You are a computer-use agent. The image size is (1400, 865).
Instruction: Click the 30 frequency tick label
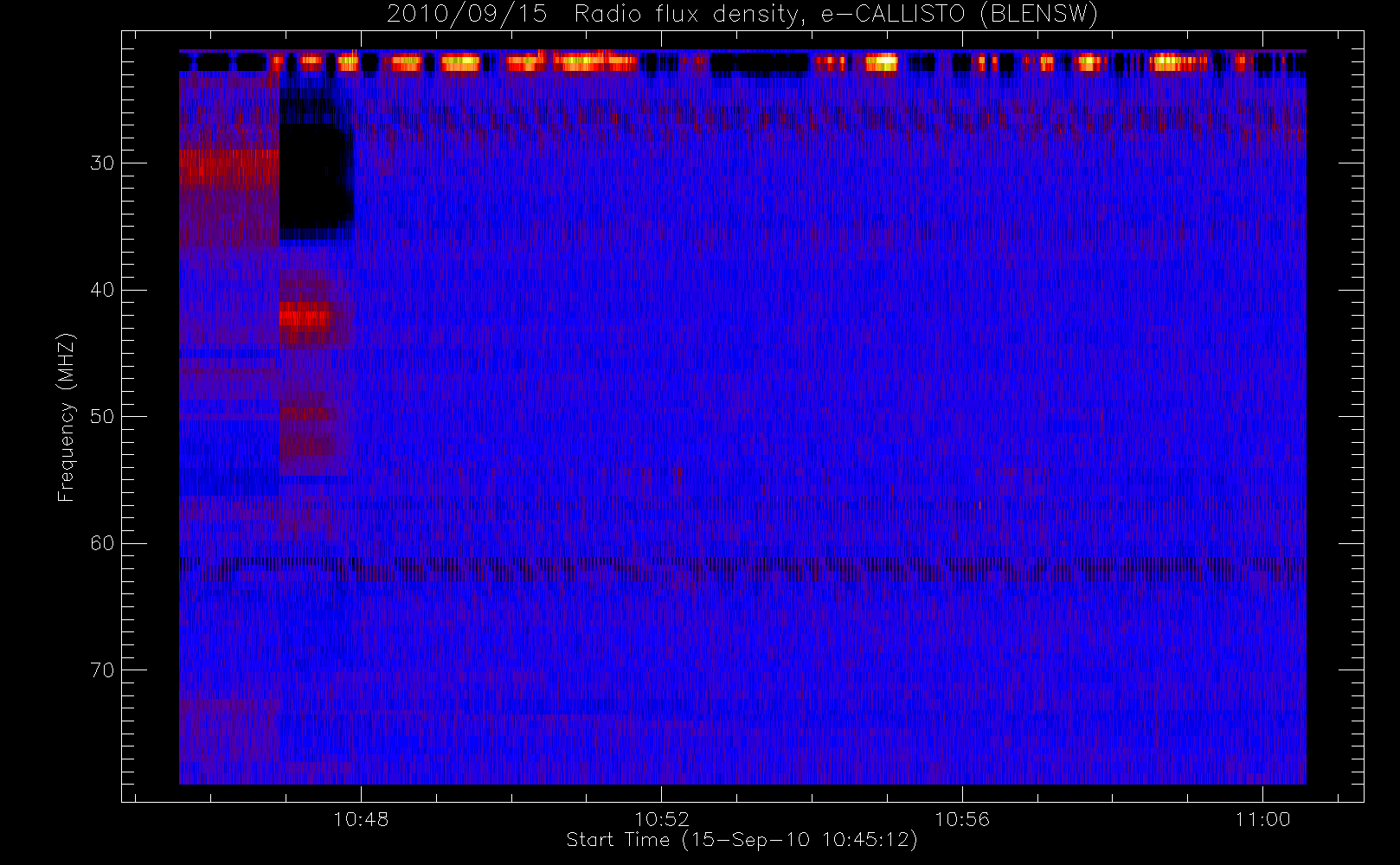tap(102, 163)
